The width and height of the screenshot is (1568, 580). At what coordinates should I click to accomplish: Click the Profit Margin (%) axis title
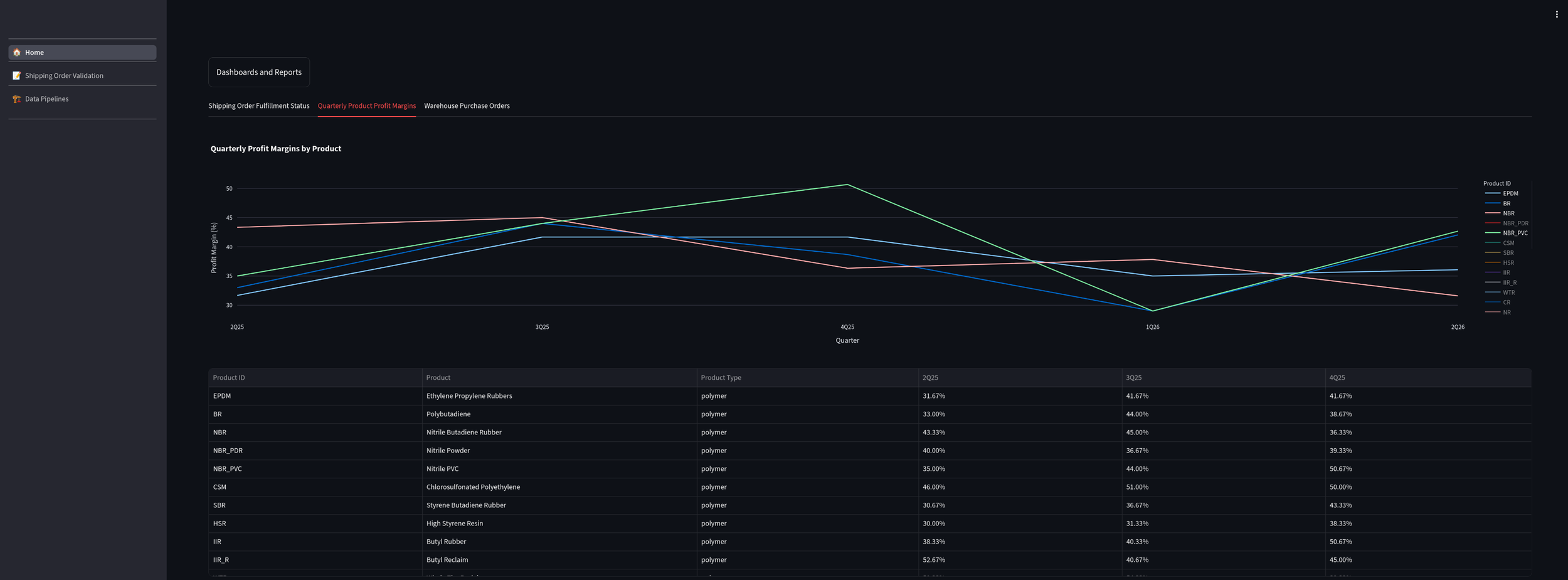point(214,247)
